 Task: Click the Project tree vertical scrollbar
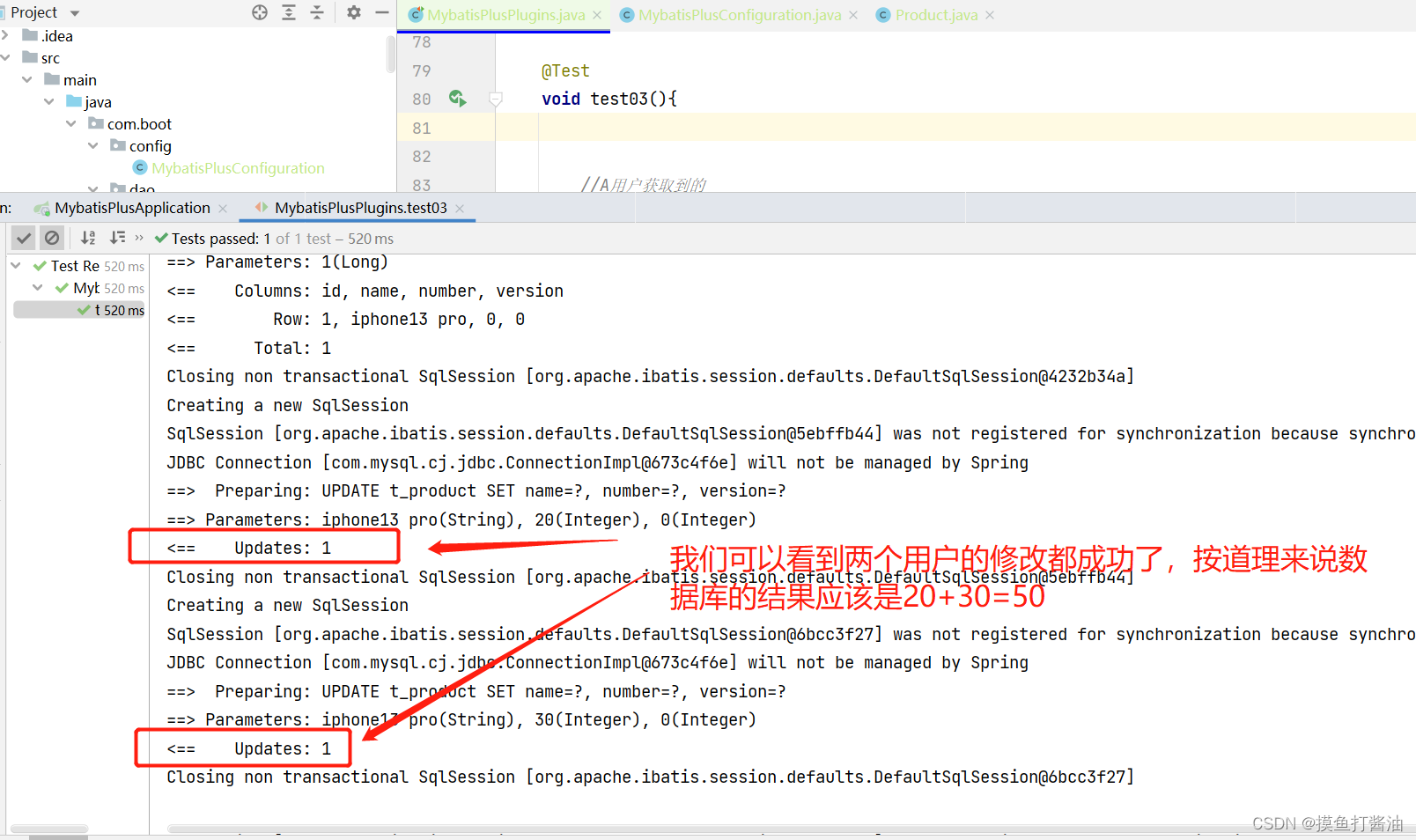coord(391,55)
